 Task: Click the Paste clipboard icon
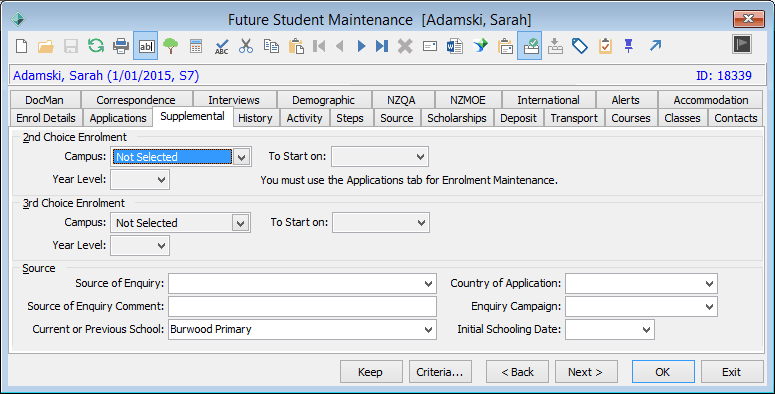point(296,46)
